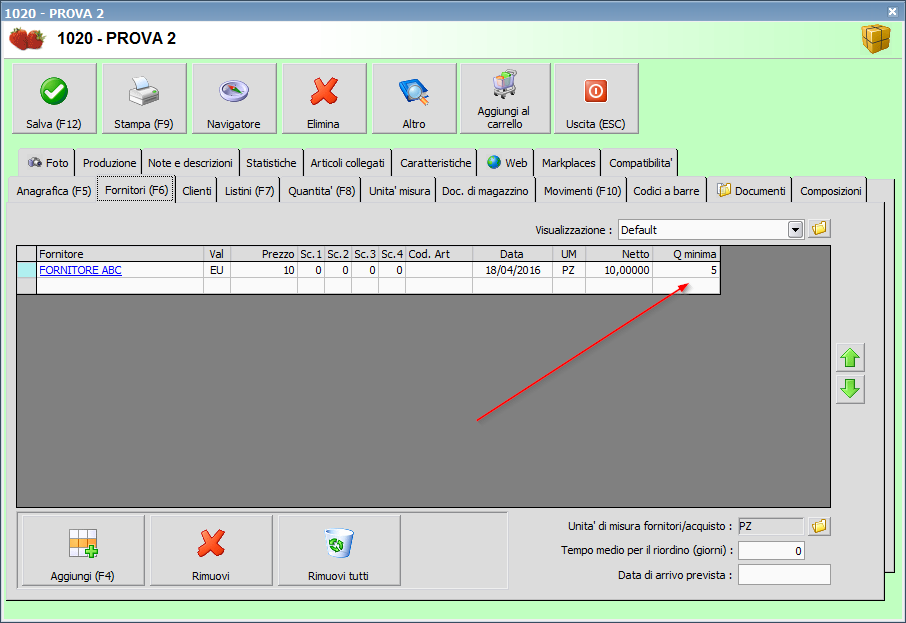Select the Composizioni tab
The image size is (906, 623).
(x=830, y=191)
